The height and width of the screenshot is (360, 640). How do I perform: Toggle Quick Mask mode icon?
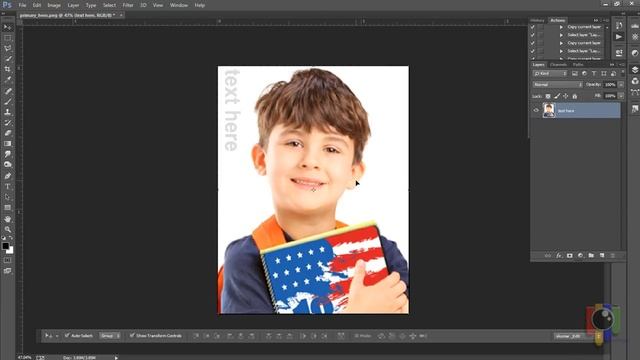coord(7,260)
